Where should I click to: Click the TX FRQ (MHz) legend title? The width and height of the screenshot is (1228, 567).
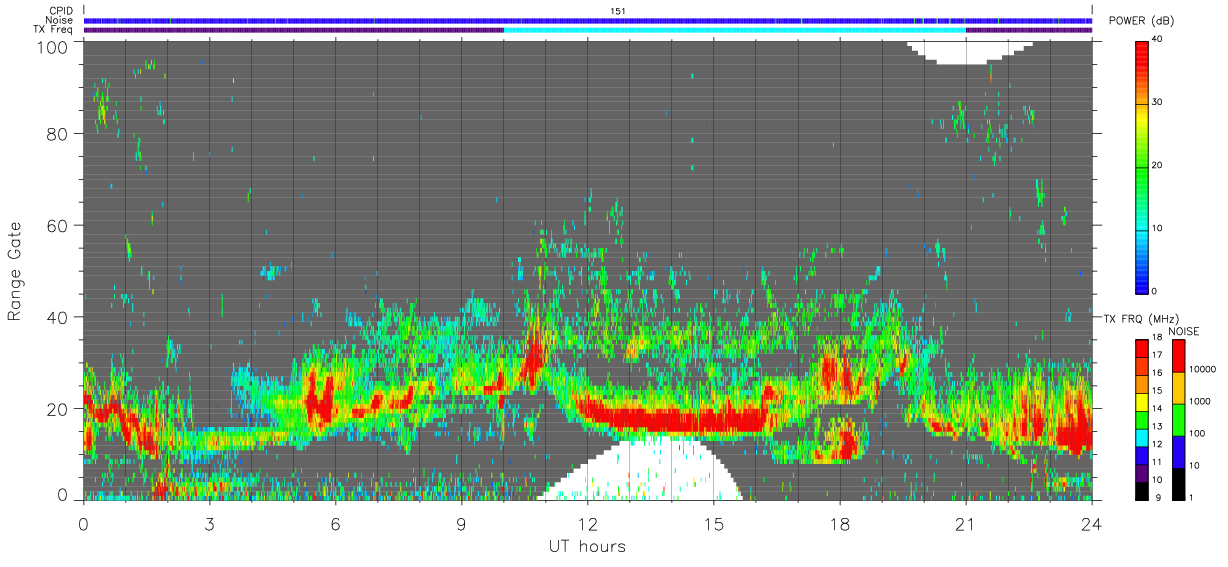pyautogui.click(x=1131, y=320)
